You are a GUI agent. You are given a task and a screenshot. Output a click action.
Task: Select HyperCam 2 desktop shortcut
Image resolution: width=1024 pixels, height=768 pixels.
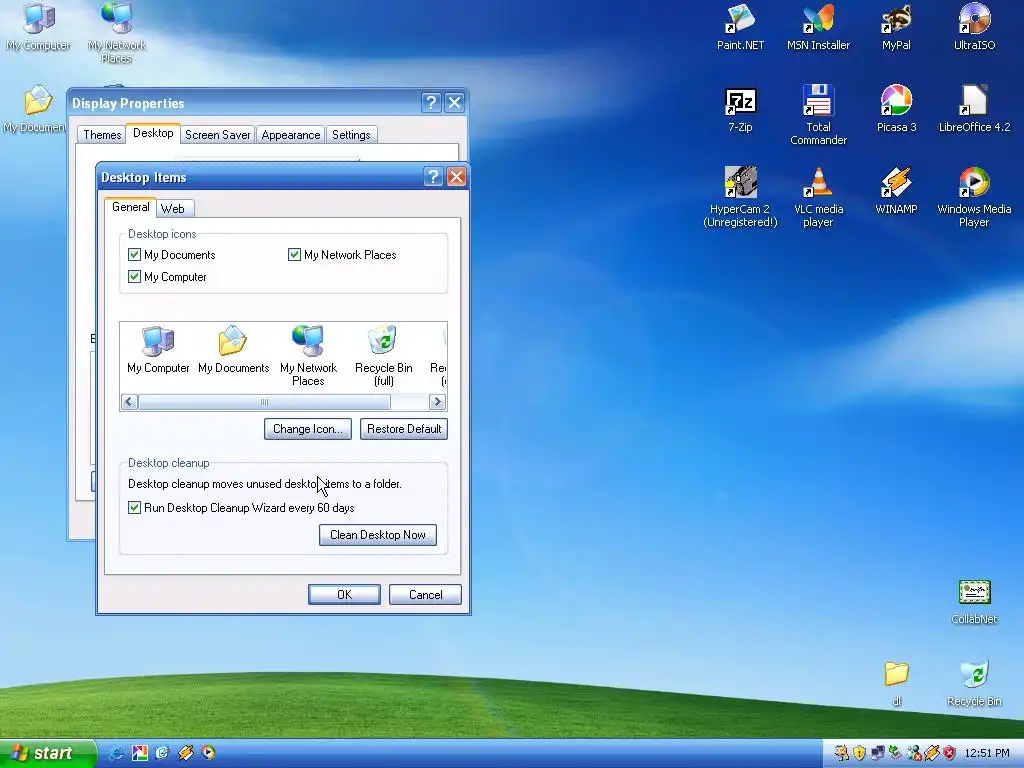[x=740, y=197]
